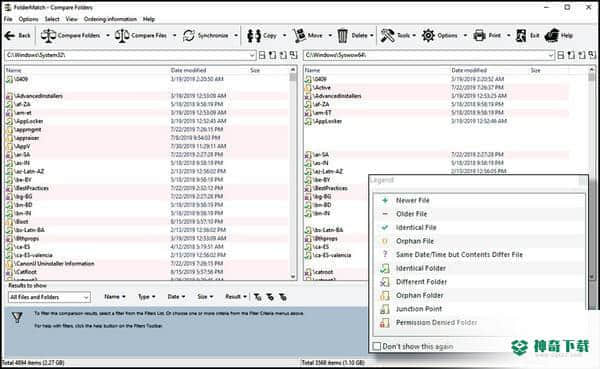Open the Ordering information menu

point(110,19)
